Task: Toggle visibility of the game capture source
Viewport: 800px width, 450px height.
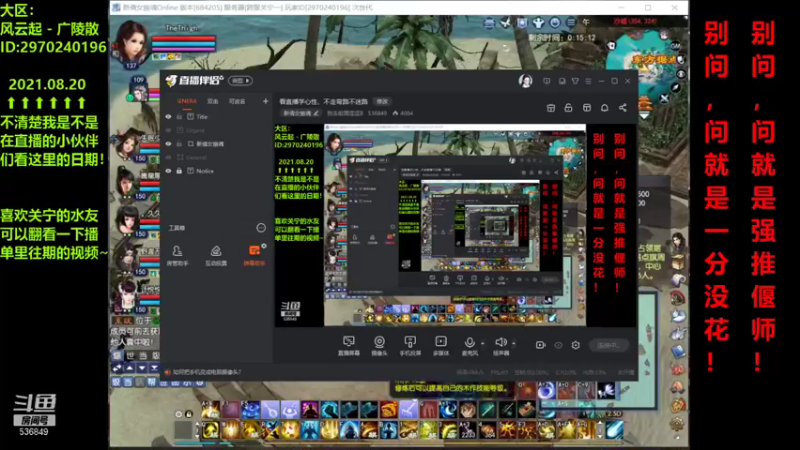Action: 168,144
